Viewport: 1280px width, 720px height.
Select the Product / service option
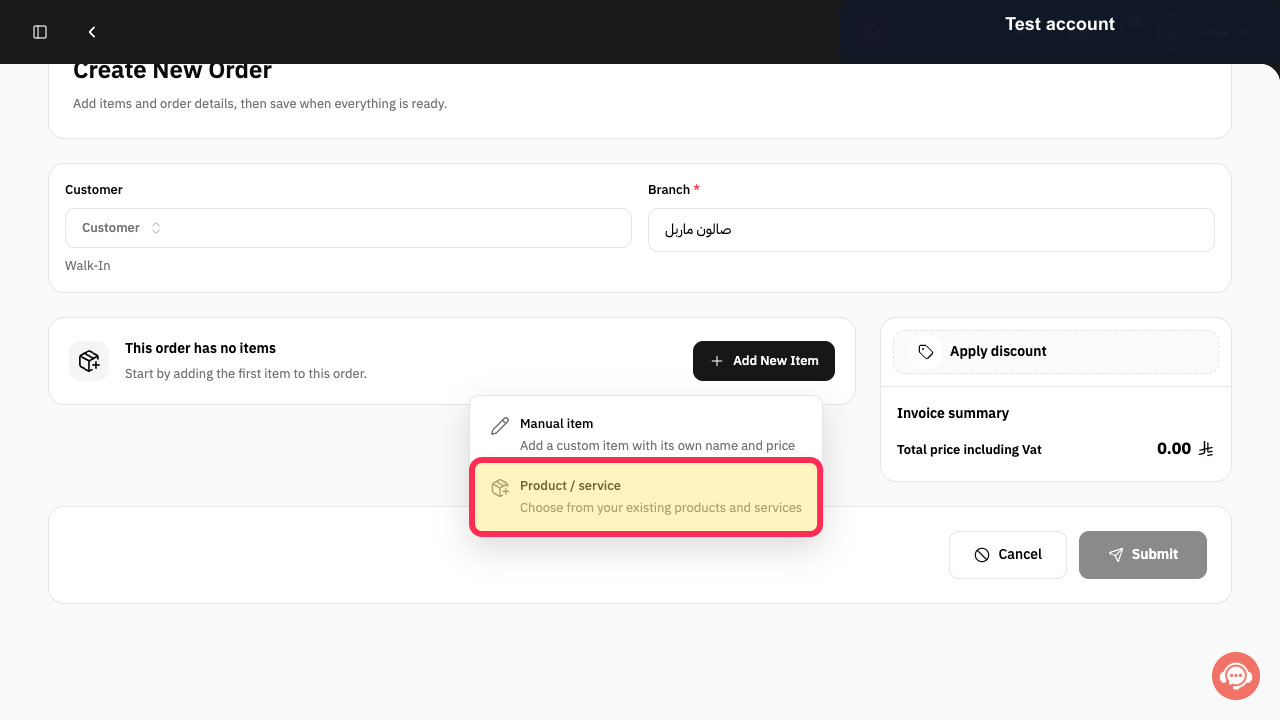click(x=646, y=497)
